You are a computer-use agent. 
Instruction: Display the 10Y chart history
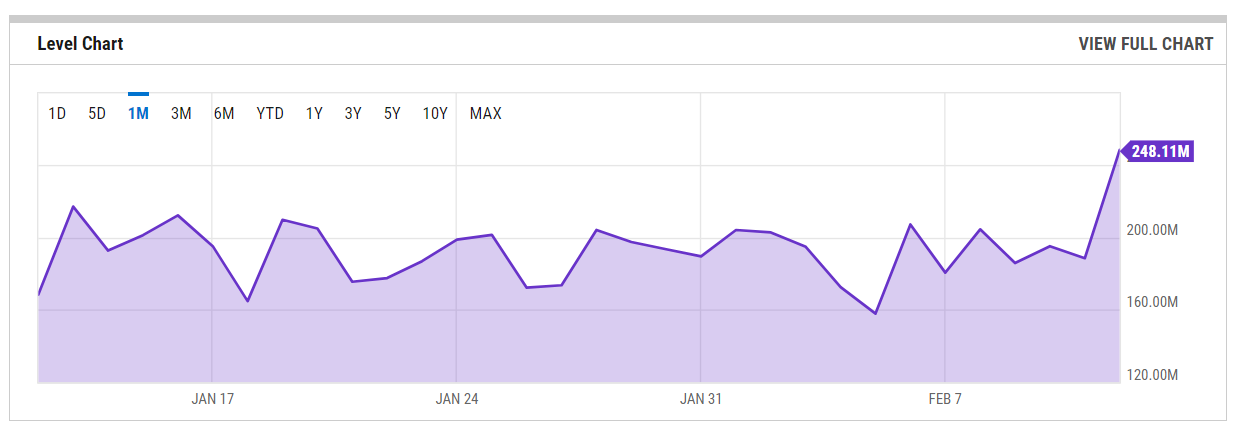[x=435, y=114]
